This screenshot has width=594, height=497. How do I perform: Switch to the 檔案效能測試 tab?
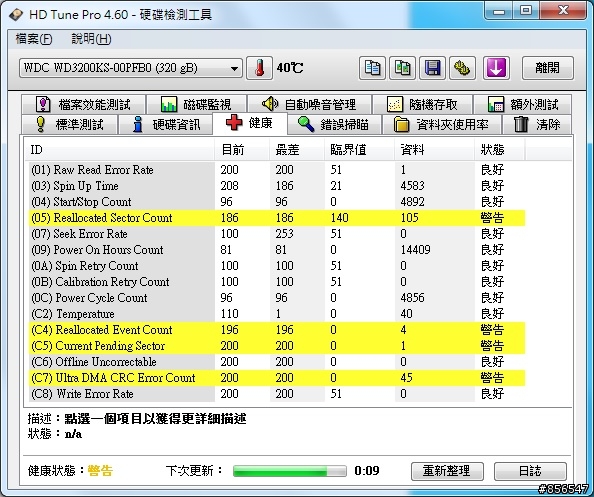(x=83, y=104)
